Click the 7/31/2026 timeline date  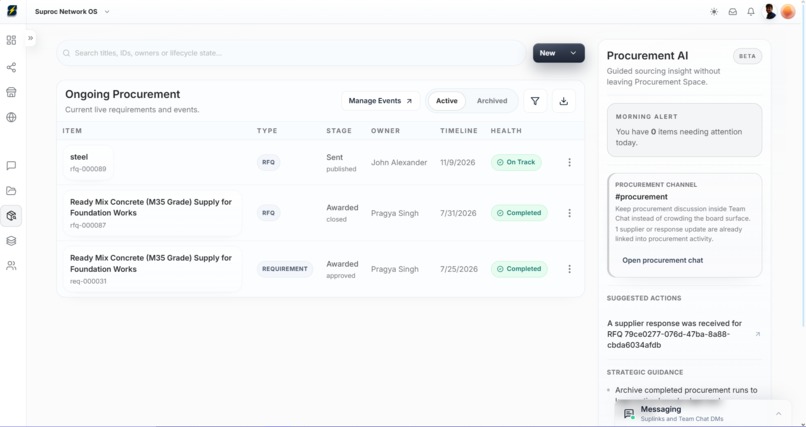pyautogui.click(x=458, y=213)
